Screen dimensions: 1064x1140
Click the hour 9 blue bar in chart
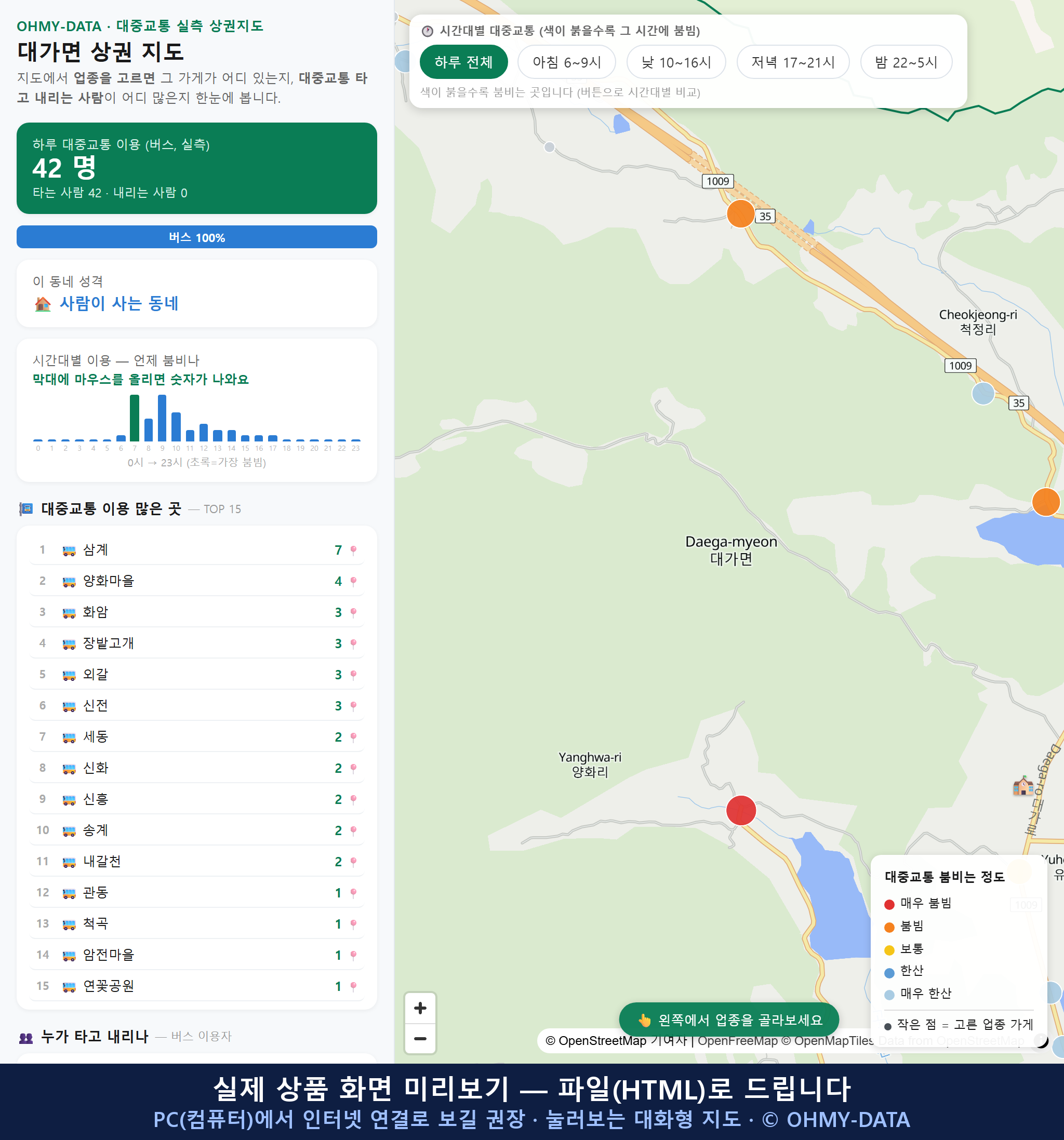point(162,418)
